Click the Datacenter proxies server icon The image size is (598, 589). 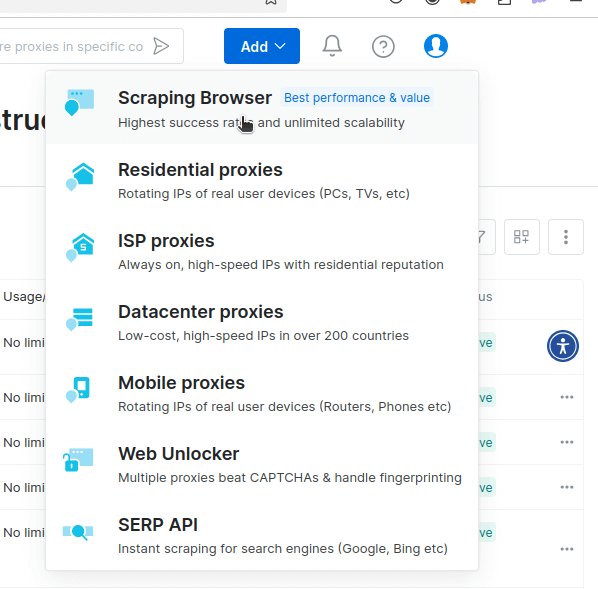[x=79, y=319]
